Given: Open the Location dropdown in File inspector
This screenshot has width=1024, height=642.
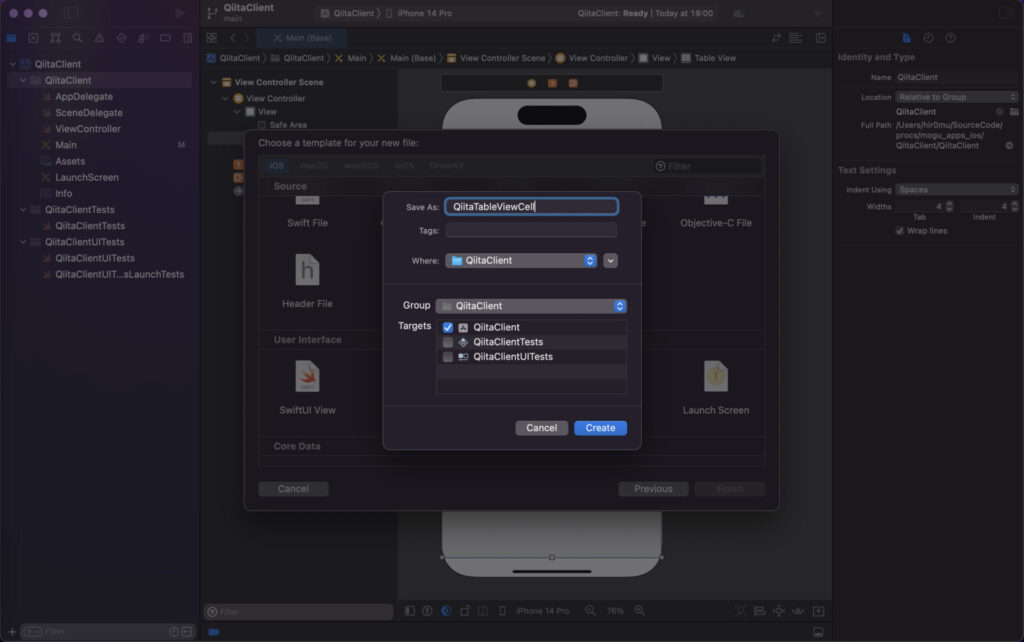Looking at the screenshot, I should pyautogui.click(x=957, y=97).
